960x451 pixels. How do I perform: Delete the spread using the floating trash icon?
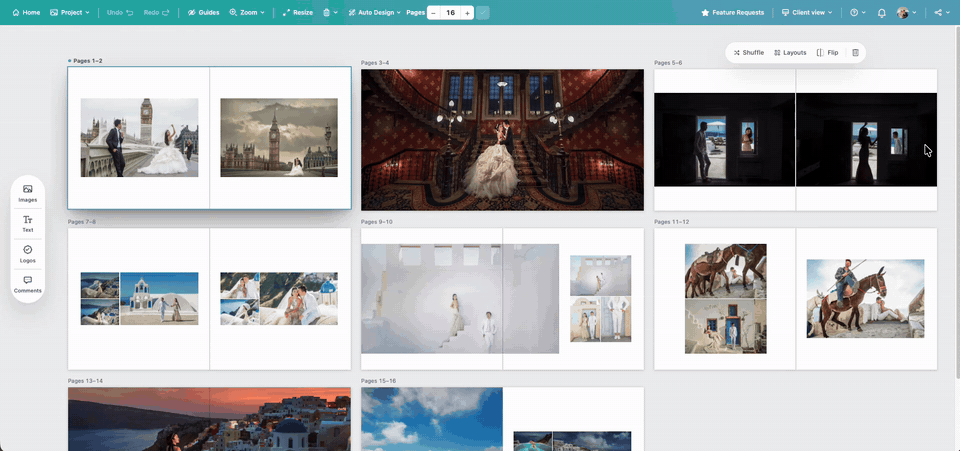click(855, 53)
